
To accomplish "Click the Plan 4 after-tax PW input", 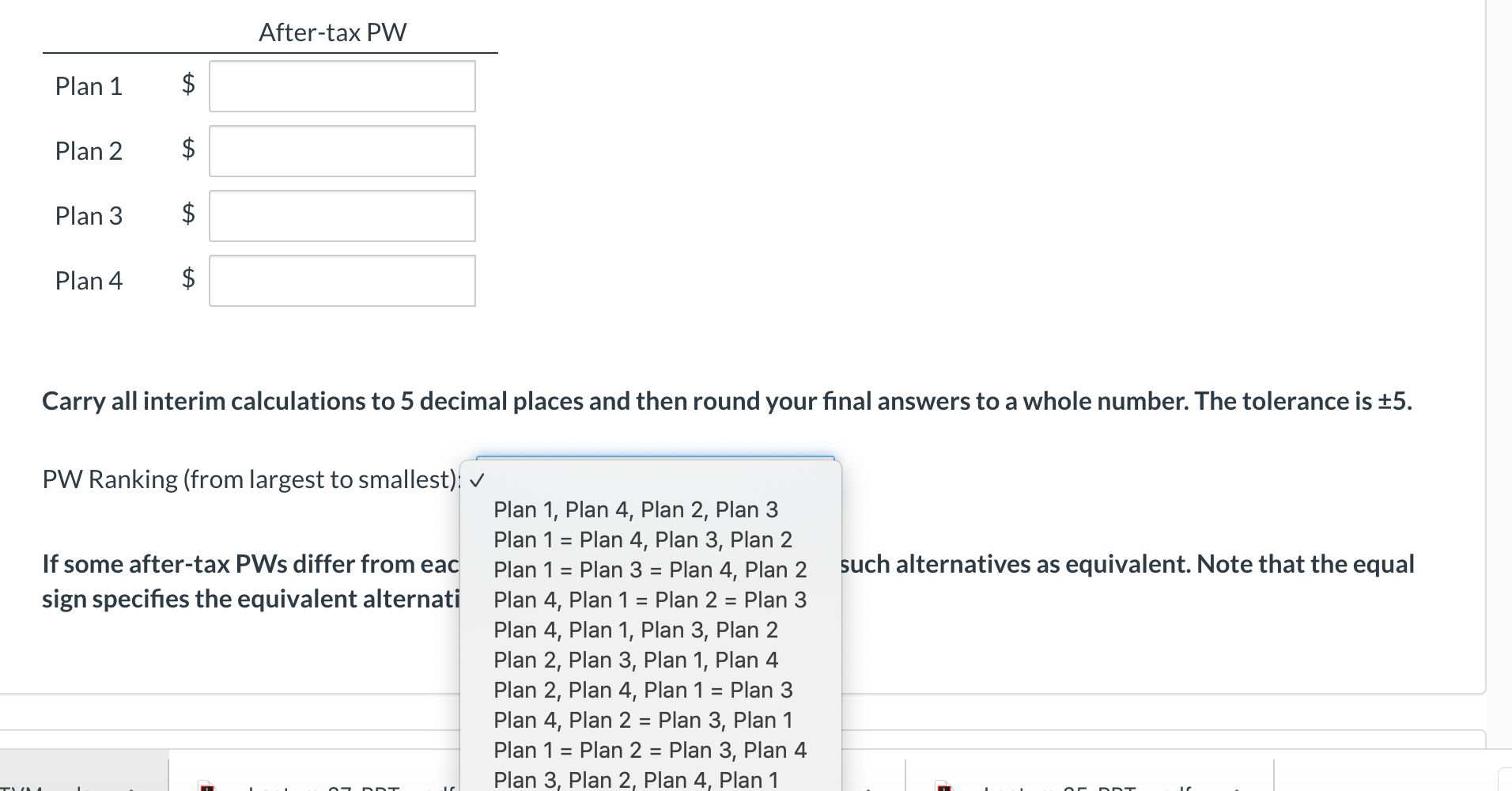I will [x=342, y=281].
